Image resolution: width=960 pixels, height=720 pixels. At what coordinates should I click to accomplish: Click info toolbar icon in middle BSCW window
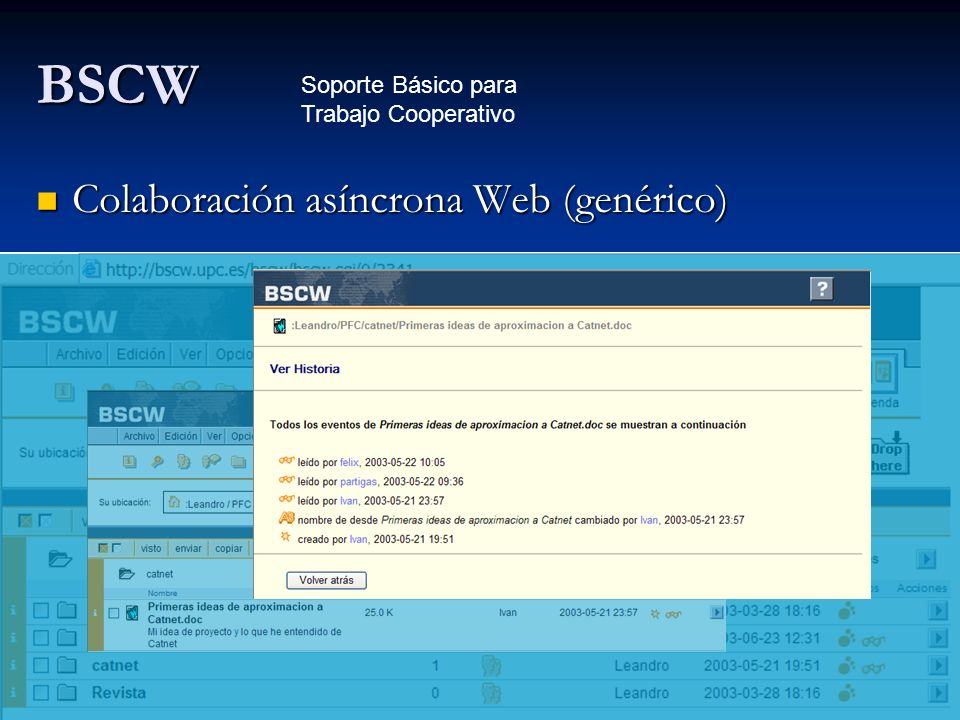point(129,462)
